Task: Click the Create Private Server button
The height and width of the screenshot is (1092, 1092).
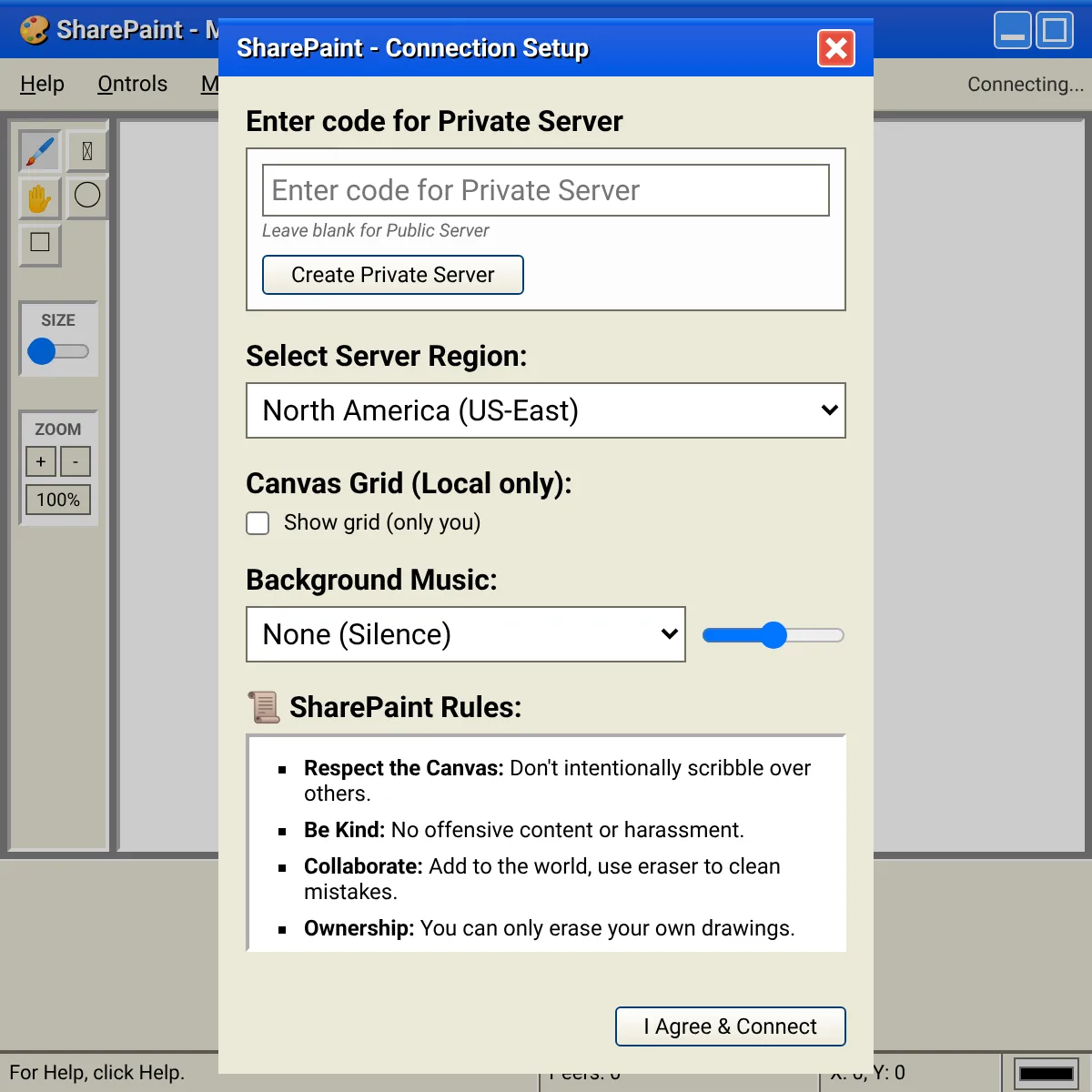Action: point(393,275)
